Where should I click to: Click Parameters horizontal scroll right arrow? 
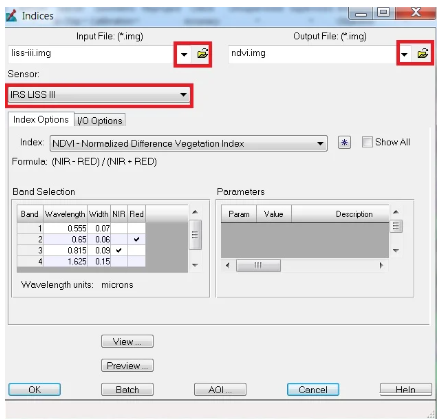click(x=381, y=266)
